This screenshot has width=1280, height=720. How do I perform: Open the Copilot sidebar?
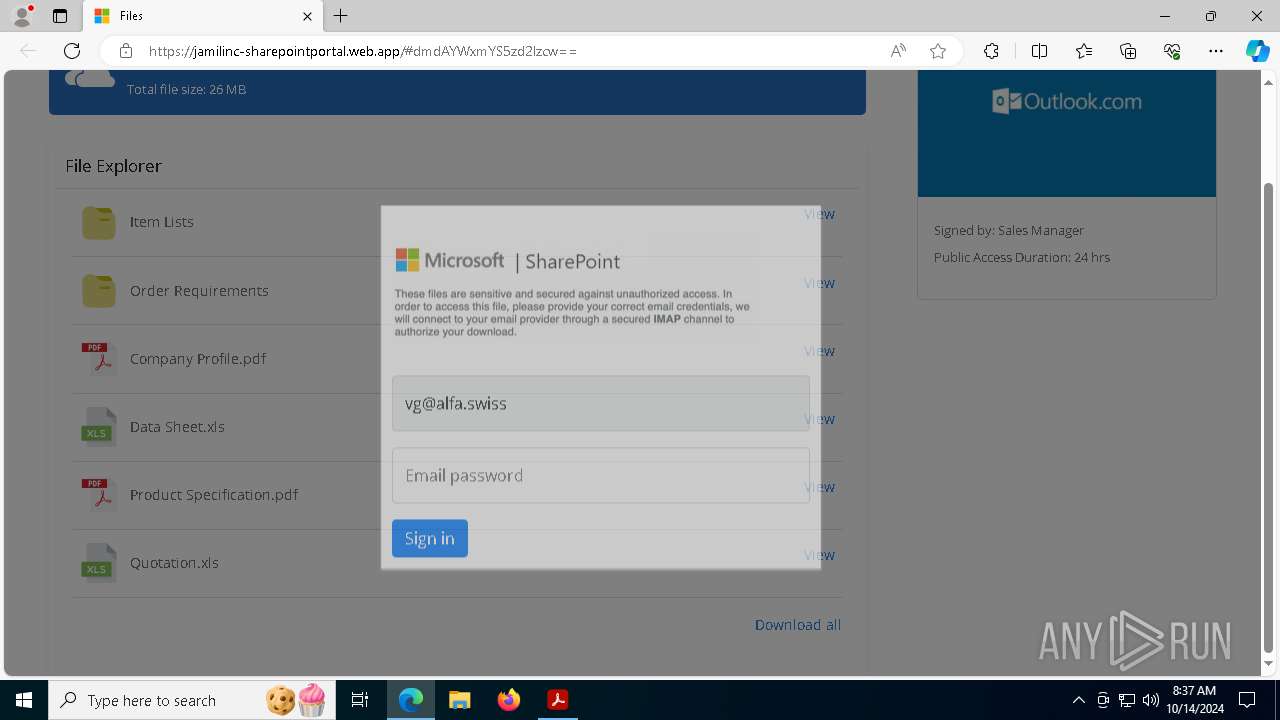coord(1257,51)
